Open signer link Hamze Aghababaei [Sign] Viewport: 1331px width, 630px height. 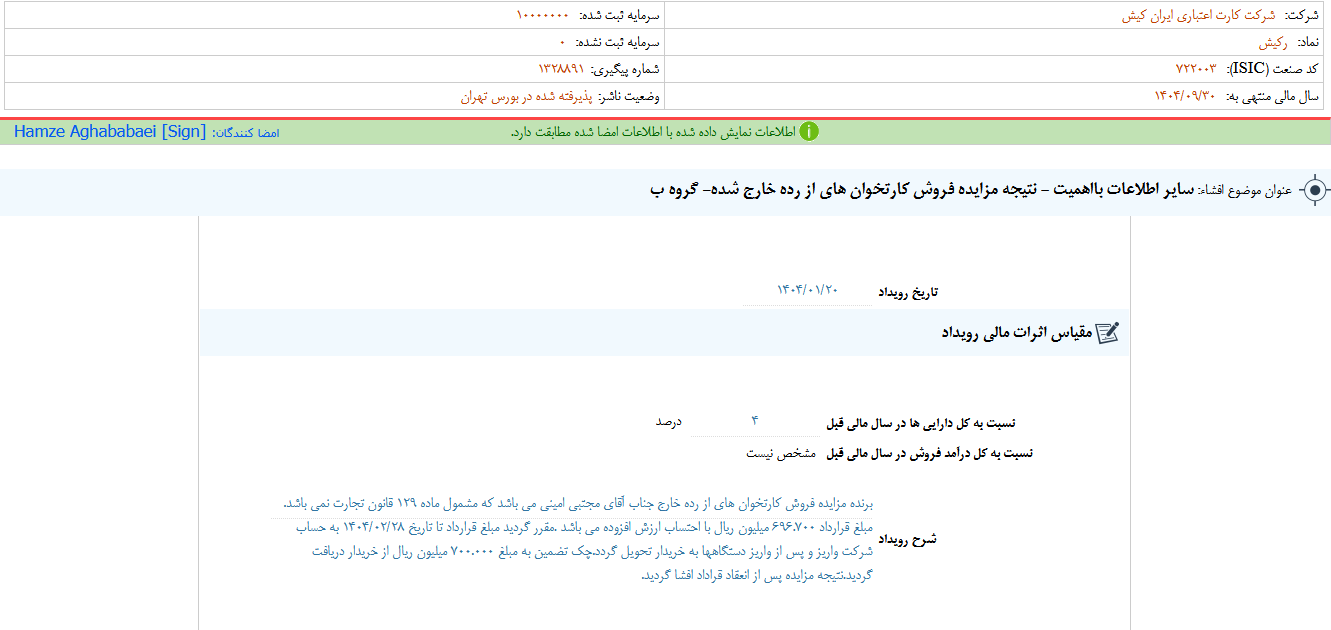[x=110, y=132]
